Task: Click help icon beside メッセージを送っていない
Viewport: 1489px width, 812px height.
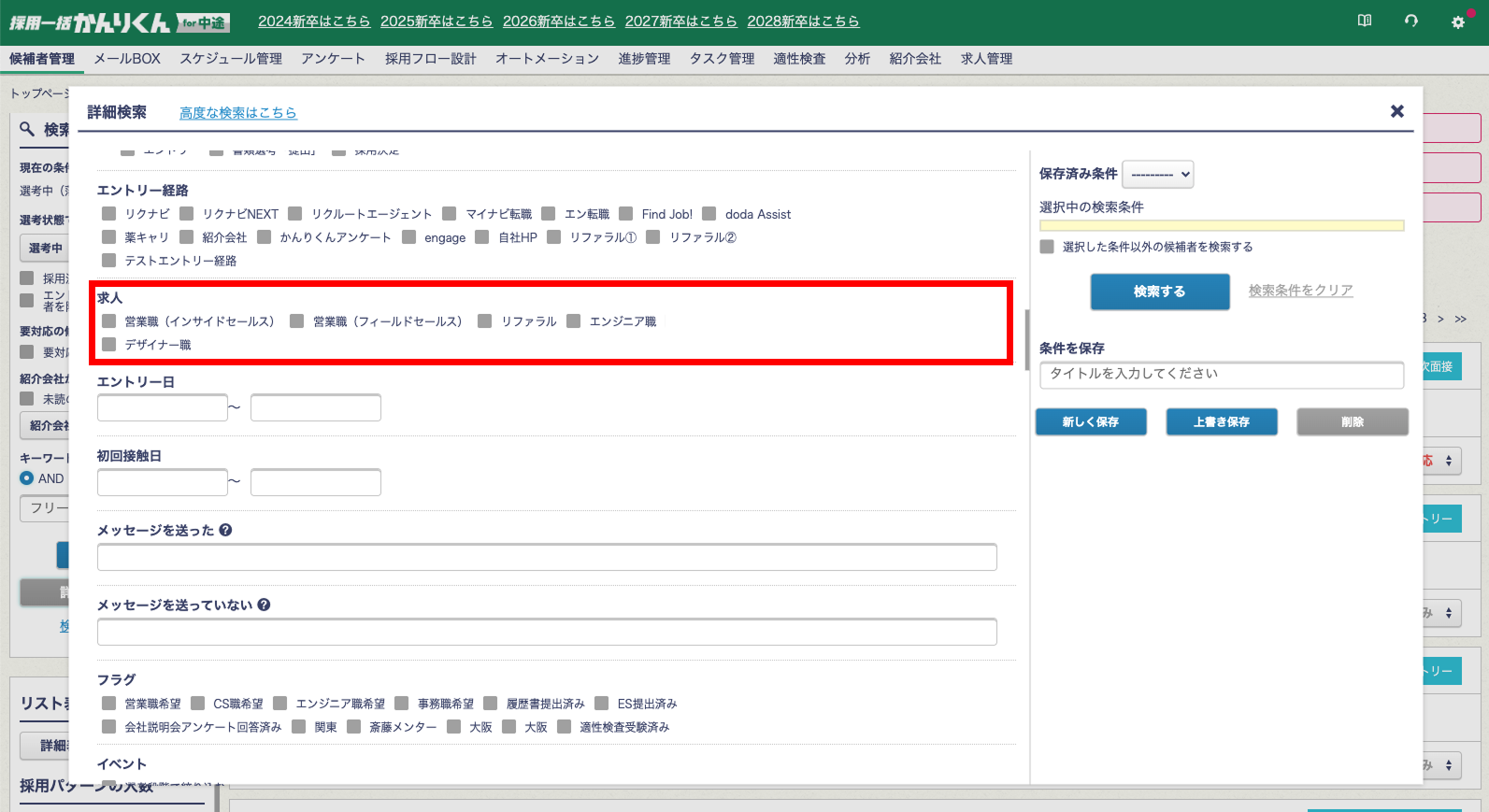Action: coord(265,605)
